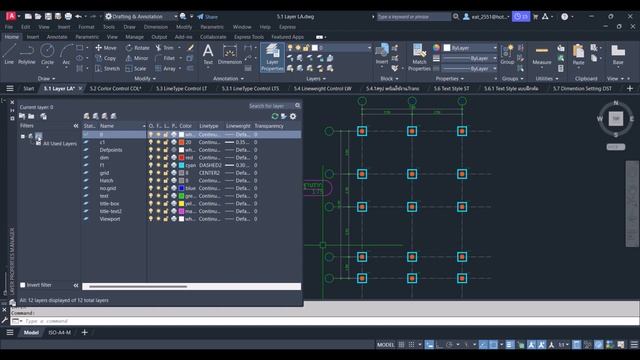Open the Drafting & Annotation workspace dropdown
The width and height of the screenshot is (640, 360).
pyautogui.click(x=141, y=16)
